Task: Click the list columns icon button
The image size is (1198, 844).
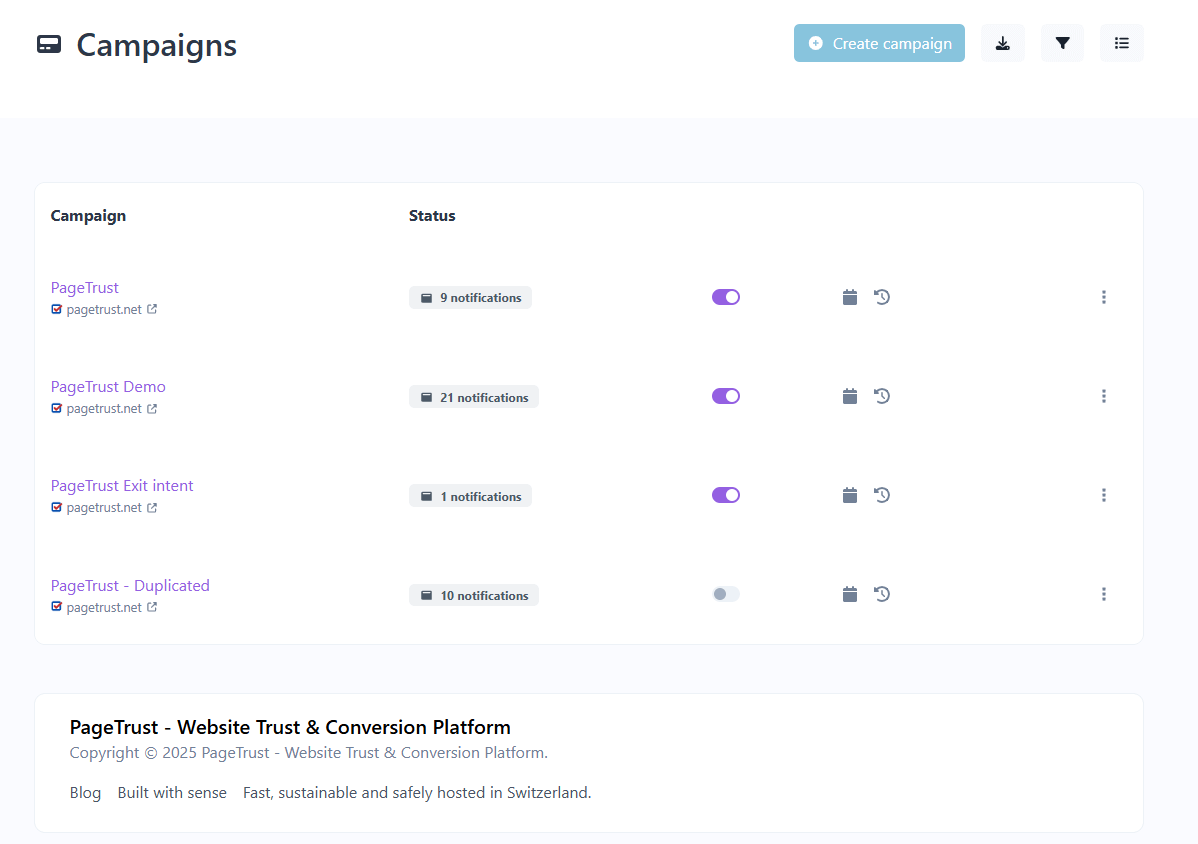Action: 1121,43
